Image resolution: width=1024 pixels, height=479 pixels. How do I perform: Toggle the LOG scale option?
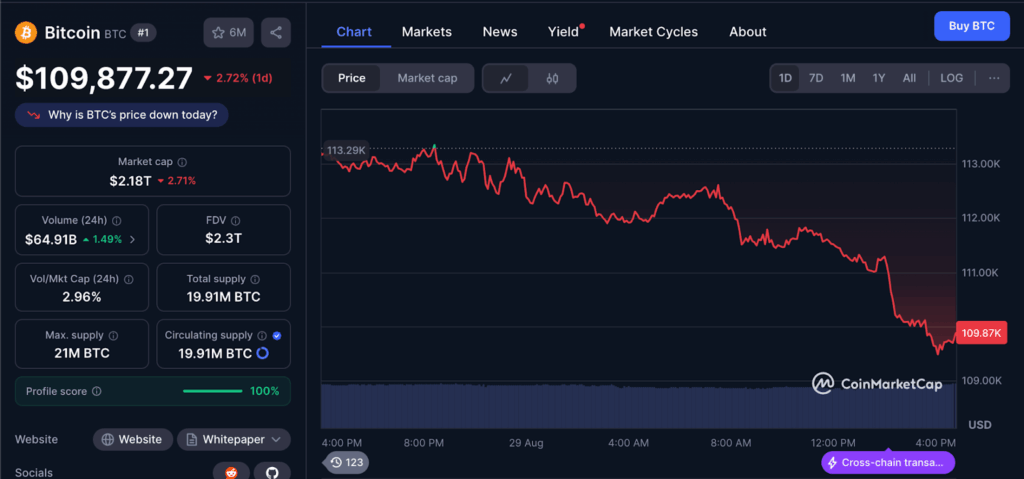tap(951, 78)
